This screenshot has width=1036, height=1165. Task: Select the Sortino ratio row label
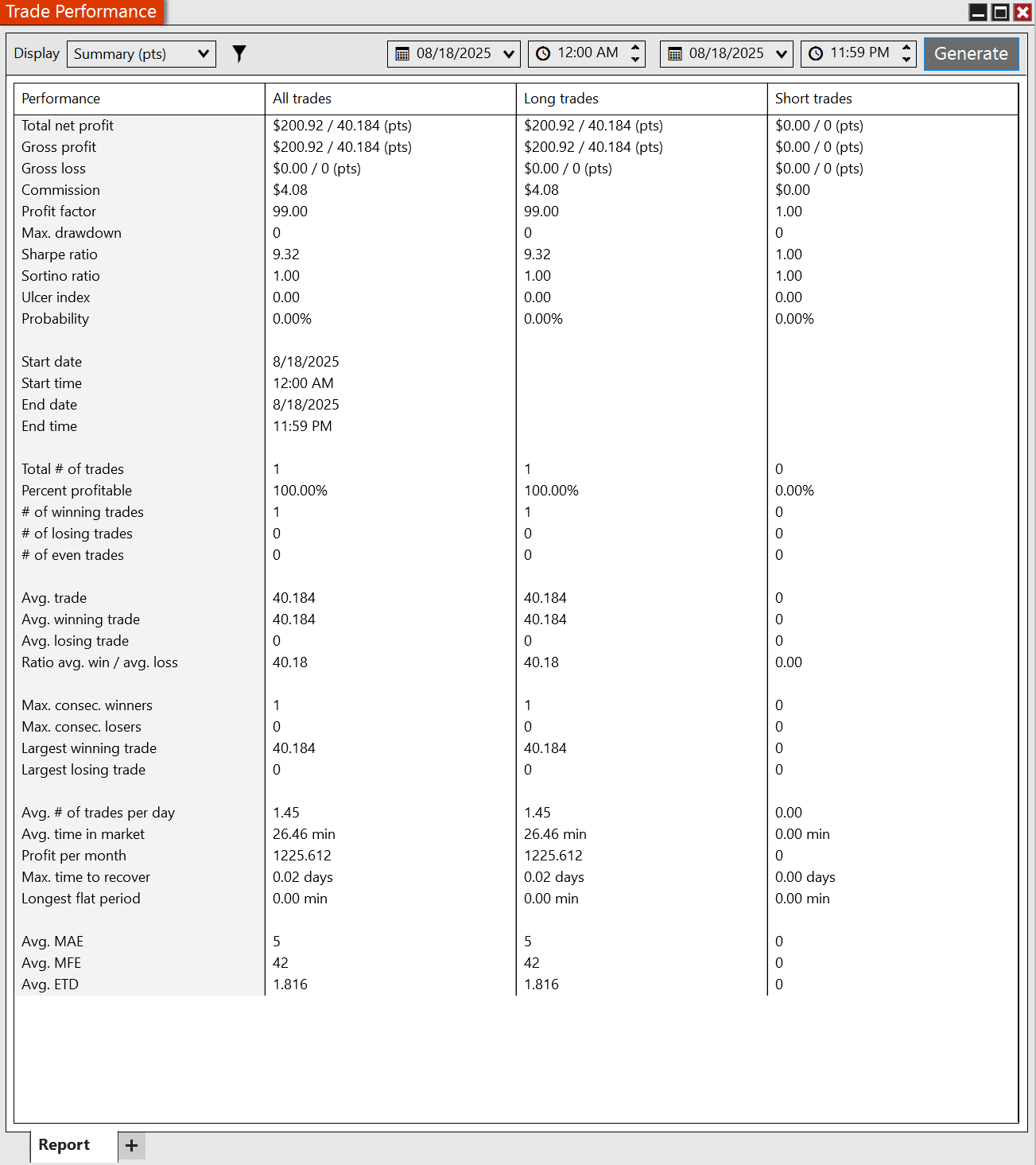(60, 276)
